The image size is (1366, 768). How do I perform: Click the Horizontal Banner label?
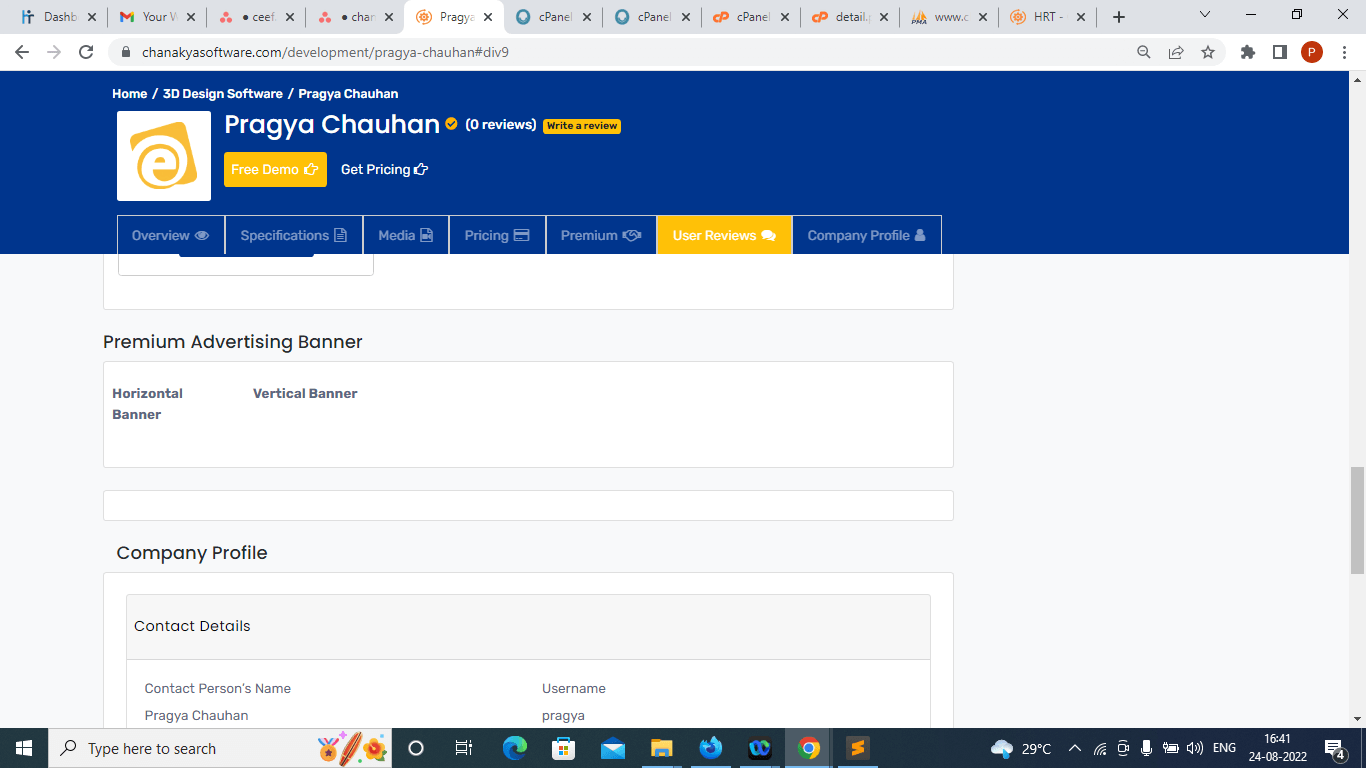[148, 404]
